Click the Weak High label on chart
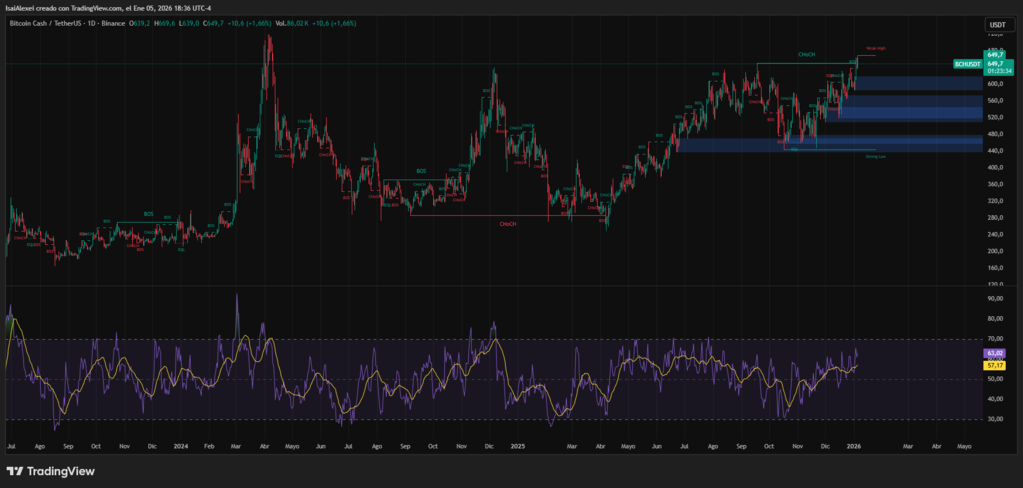Image resolution: width=1023 pixels, height=488 pixels. [x=875, y=48]
